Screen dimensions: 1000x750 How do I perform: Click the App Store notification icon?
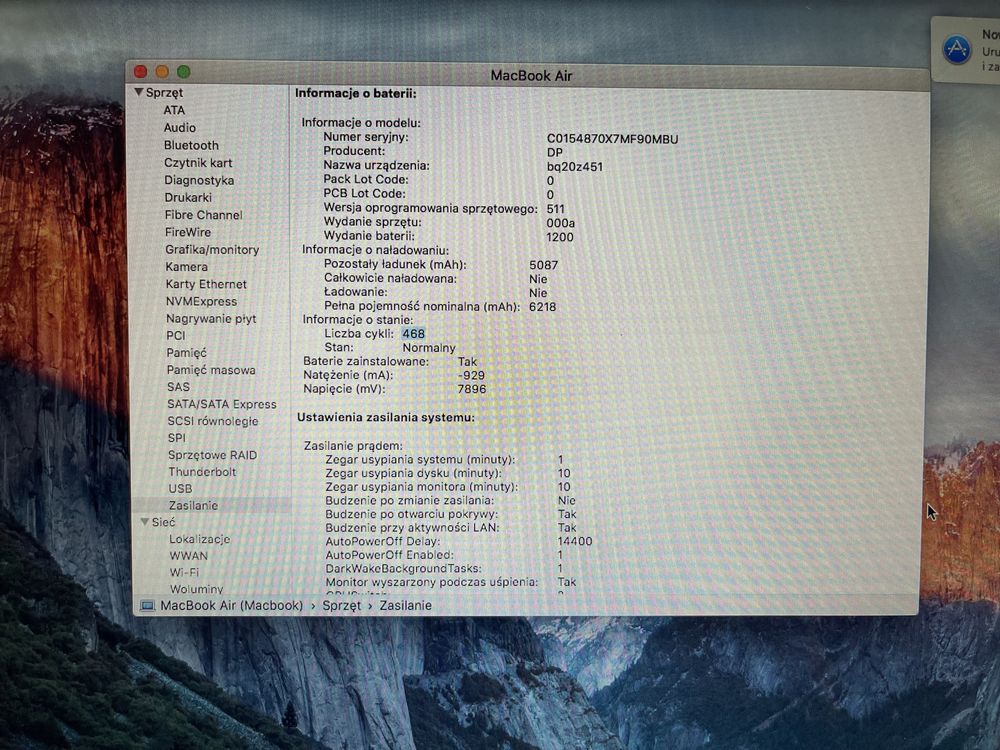click(957, 49)
